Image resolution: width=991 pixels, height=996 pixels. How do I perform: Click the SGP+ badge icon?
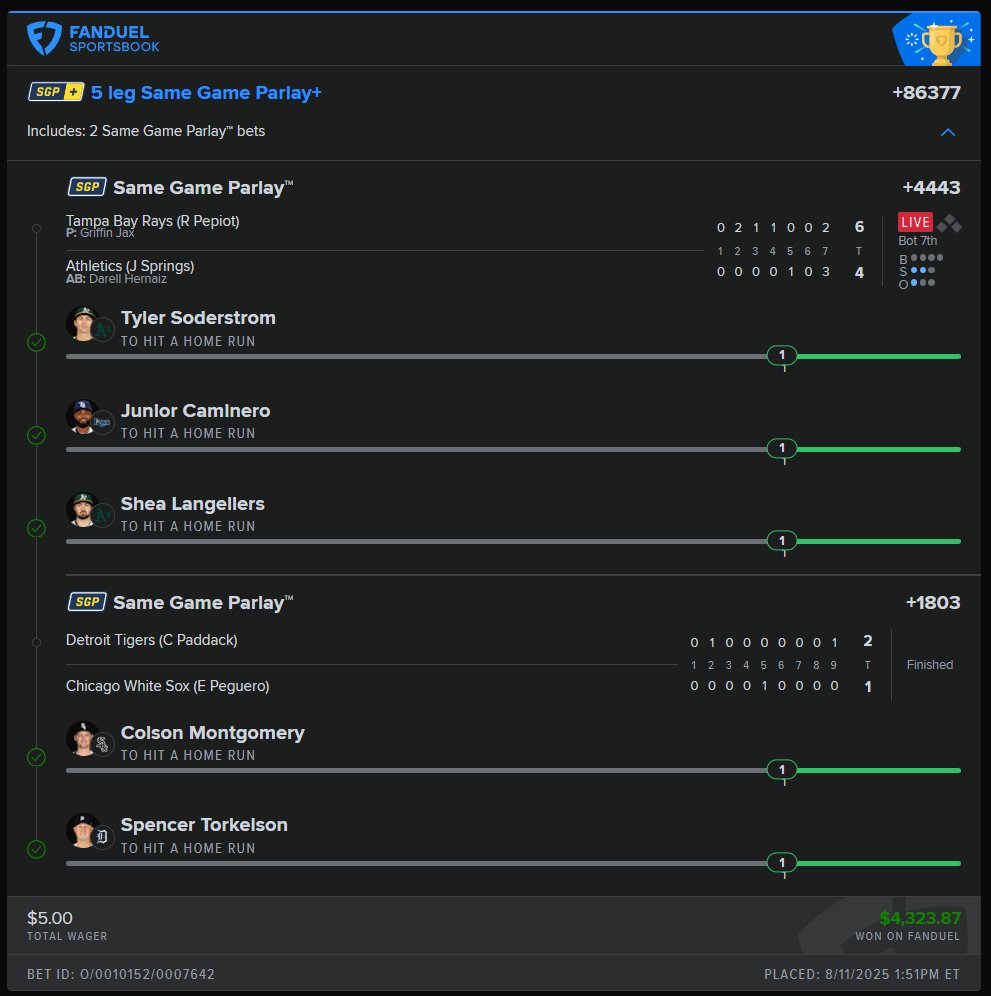point(56,92)
